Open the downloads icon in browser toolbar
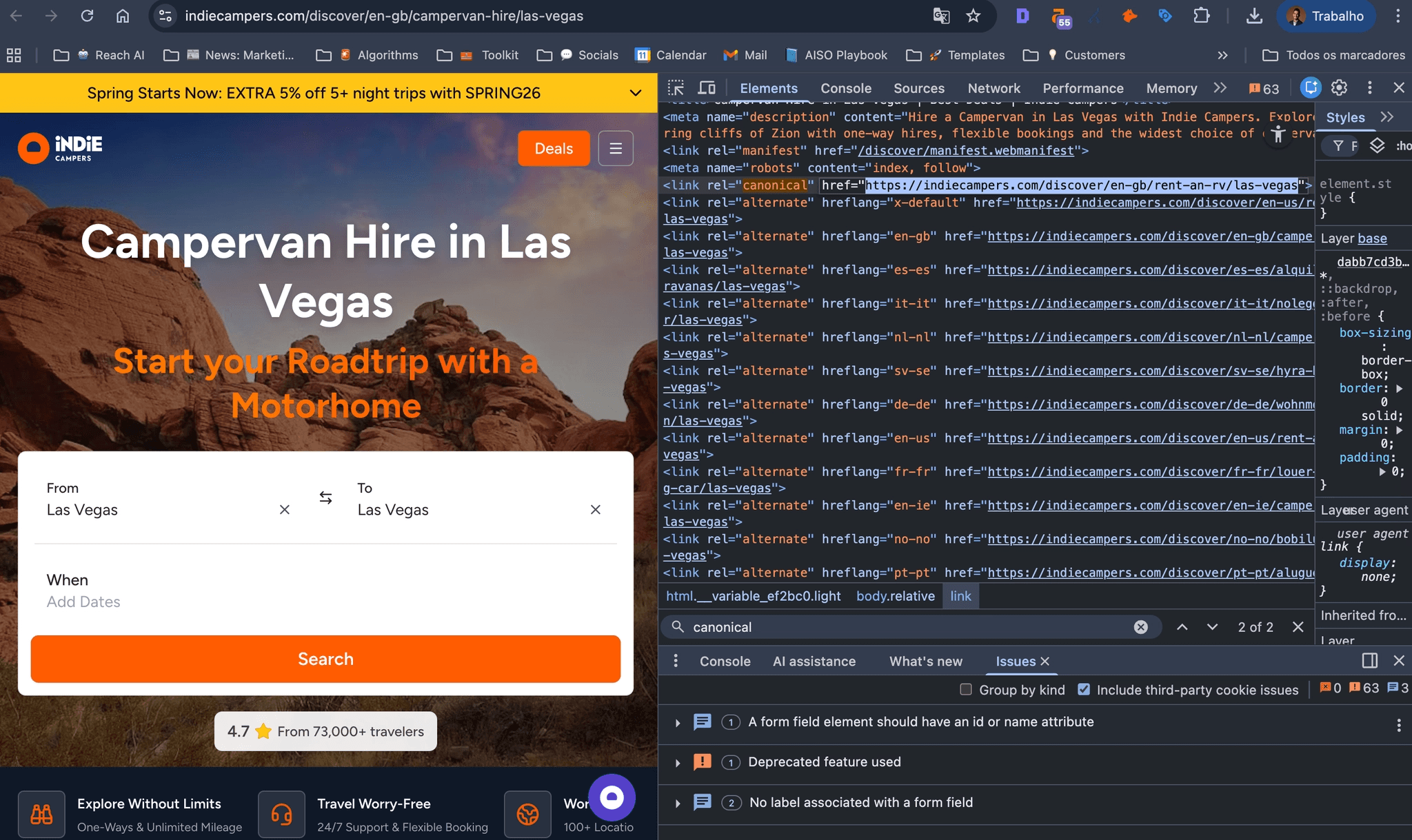Image resolution: width=1412 pixels, height=840 pixels. tap(1255, 16)
